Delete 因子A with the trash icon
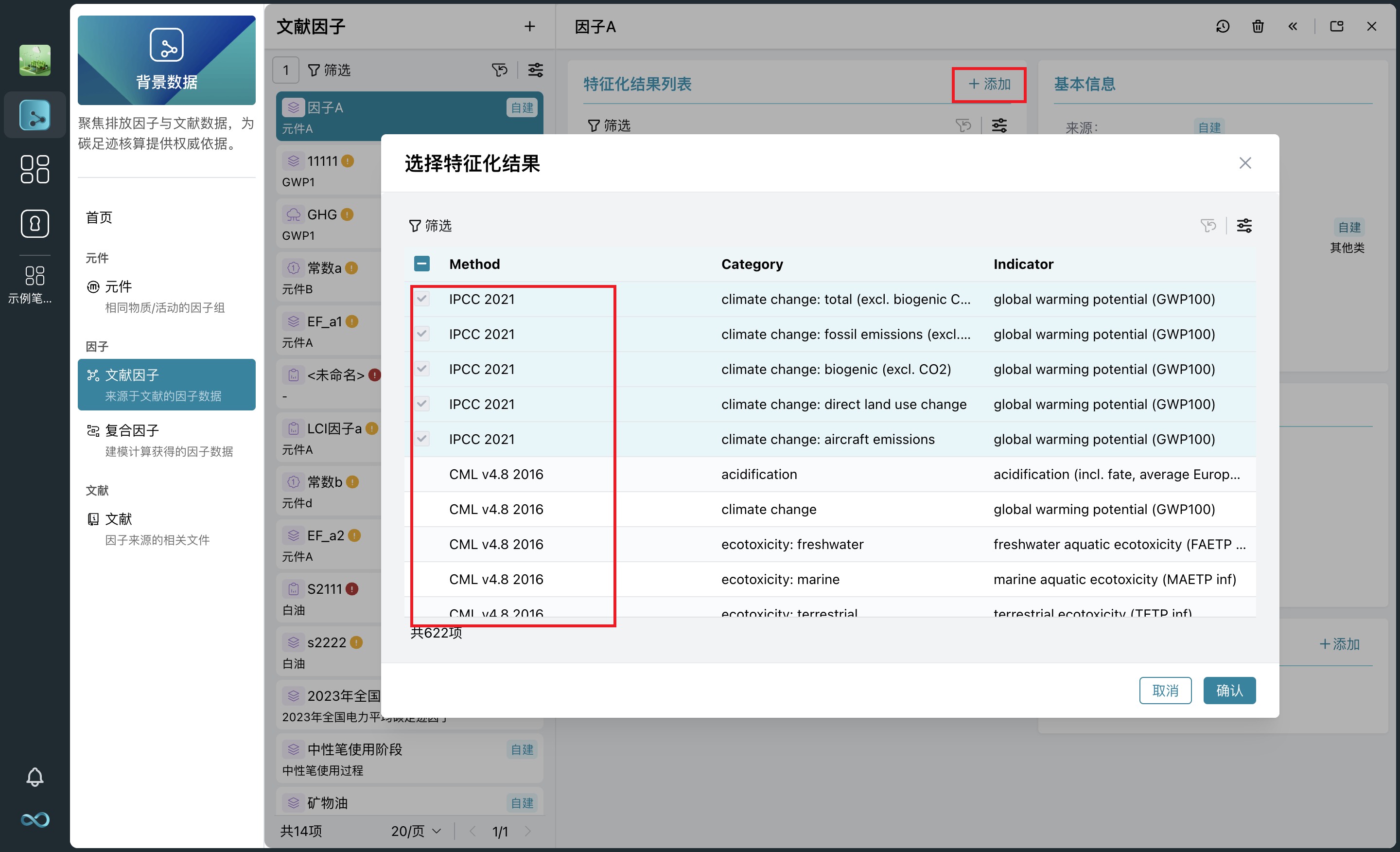 coord(1258,26)
